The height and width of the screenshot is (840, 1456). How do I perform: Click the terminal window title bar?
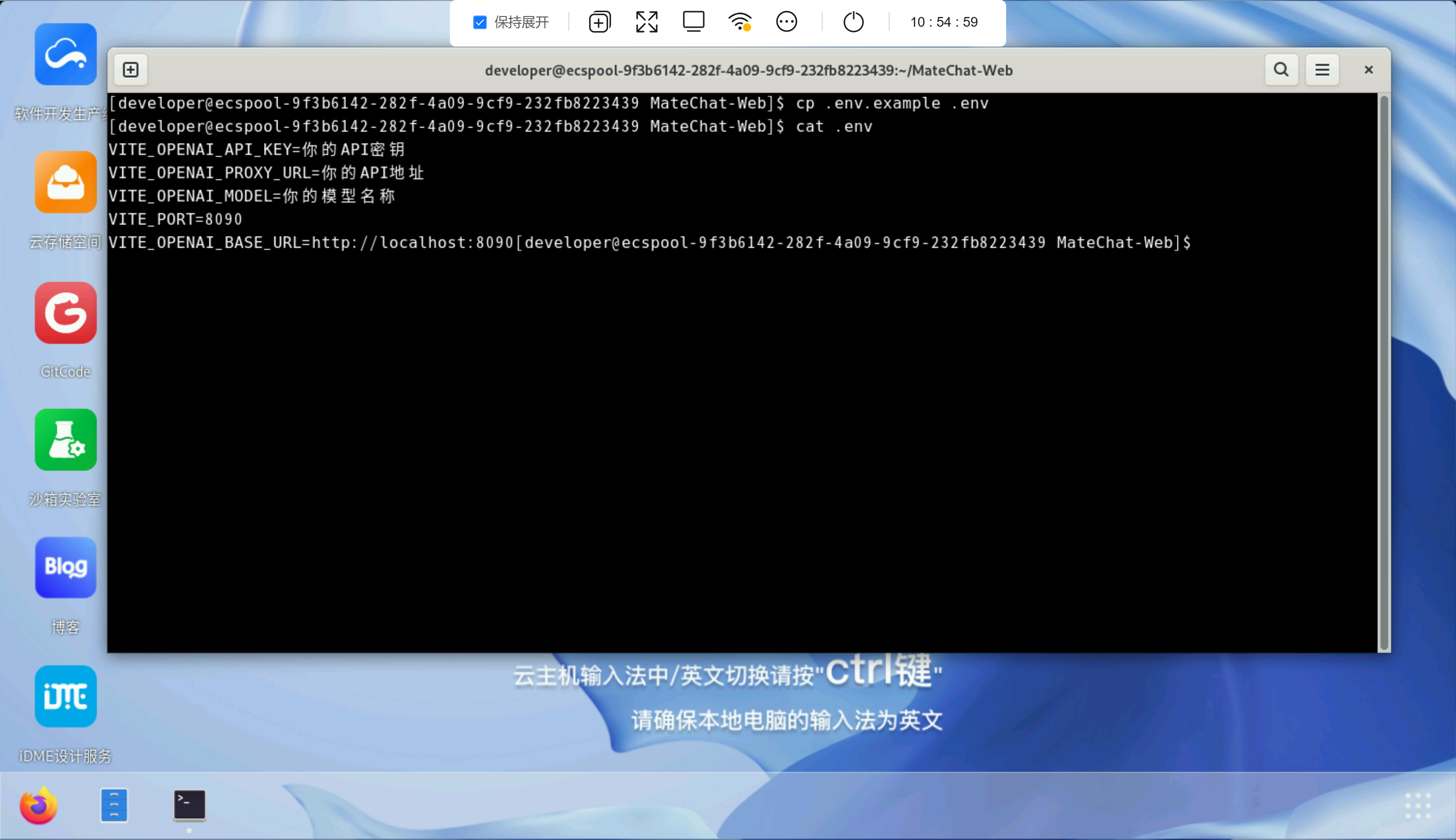(748, 70)
